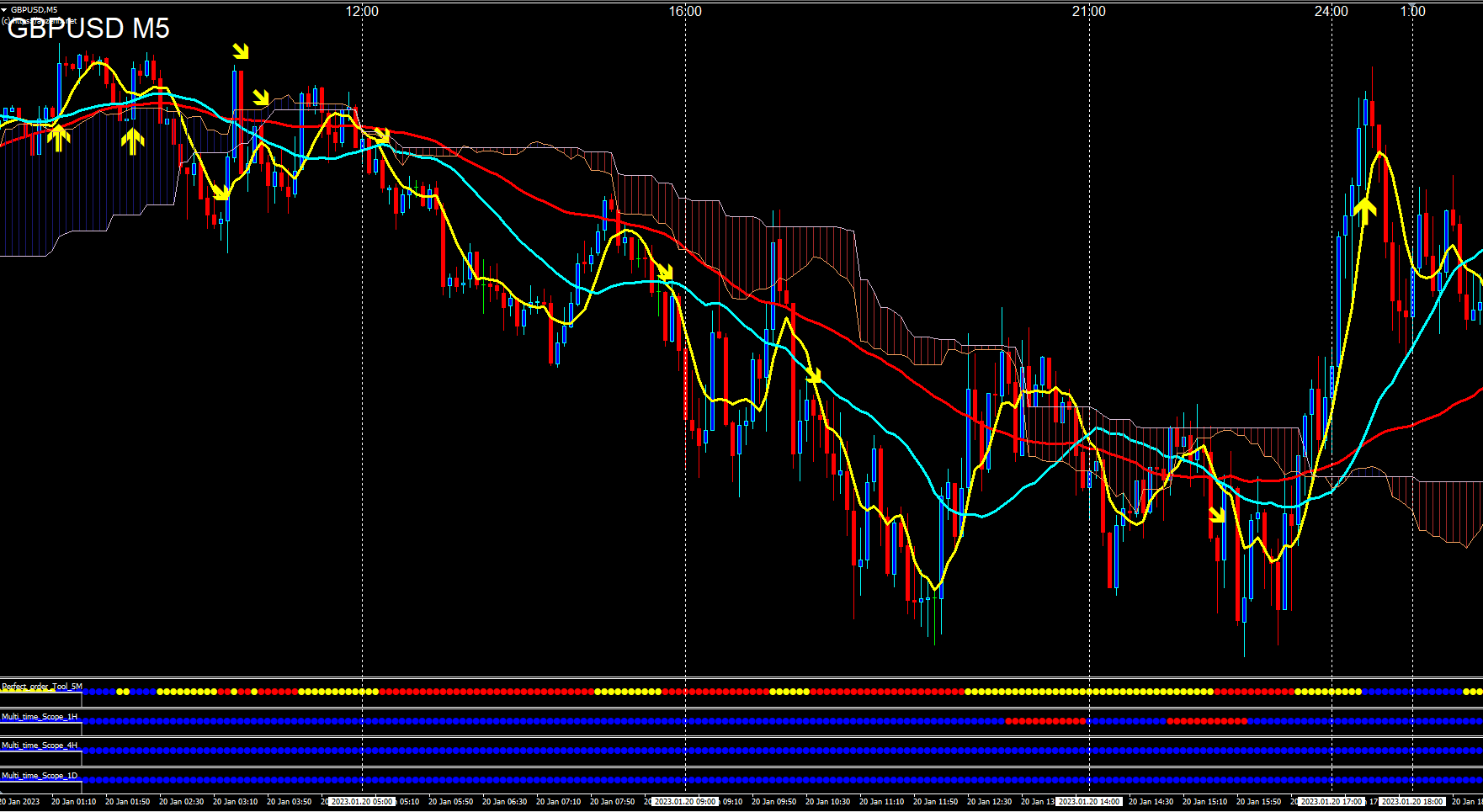Click the 20 Jan 11:50 axis label
The image size is (1483, 812).
click(936, 802)
